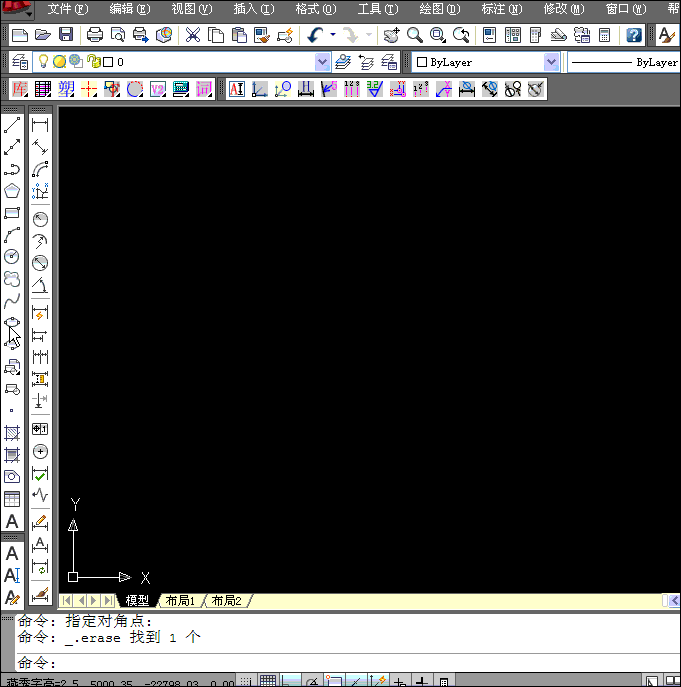The image size is (681, 687).
Task: Click the Undo arrow button
Action: 315,35
